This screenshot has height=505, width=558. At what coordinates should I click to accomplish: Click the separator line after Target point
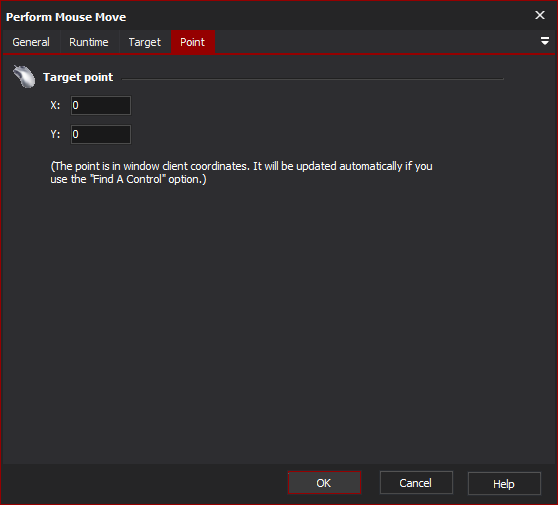(x=313, y=79)
